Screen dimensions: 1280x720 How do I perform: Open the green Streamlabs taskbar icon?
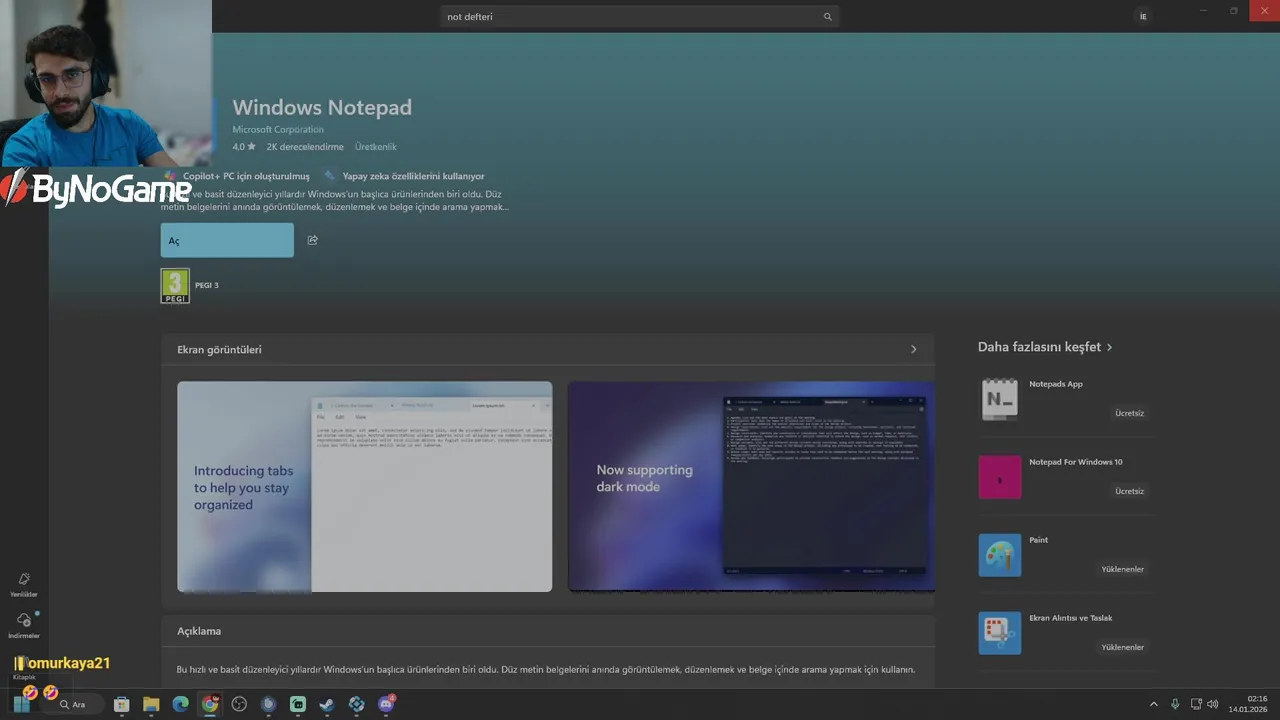point(298,704)
